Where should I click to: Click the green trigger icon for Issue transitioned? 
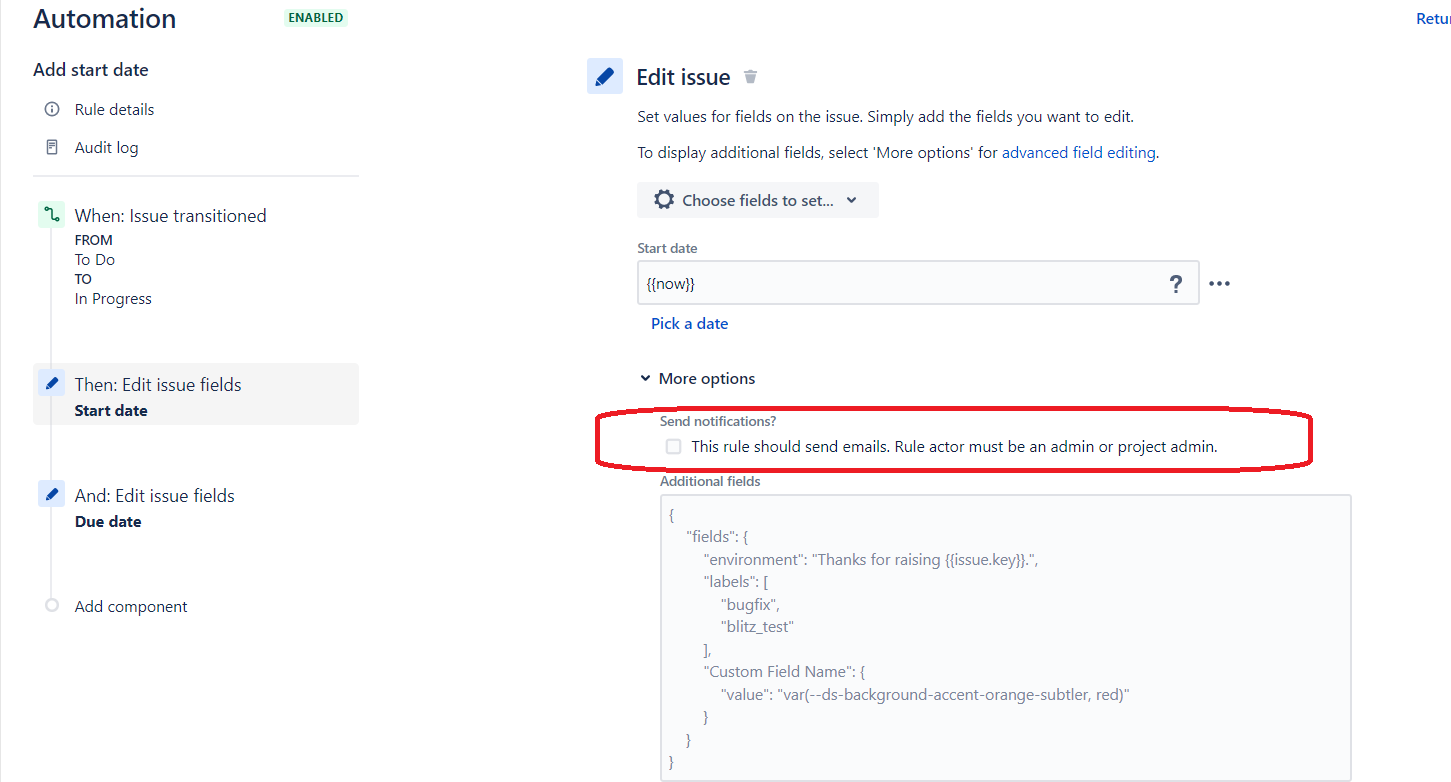tap(51, 214)
